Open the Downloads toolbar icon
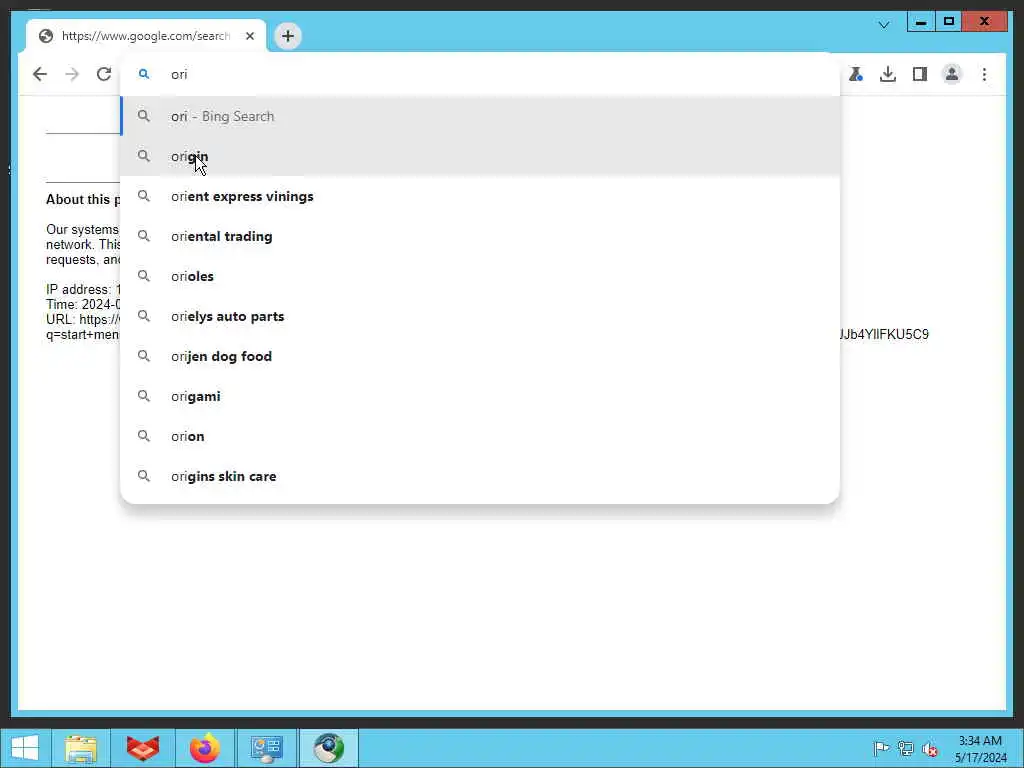This screenshot has width=1024, height=768. click(888, 74)
